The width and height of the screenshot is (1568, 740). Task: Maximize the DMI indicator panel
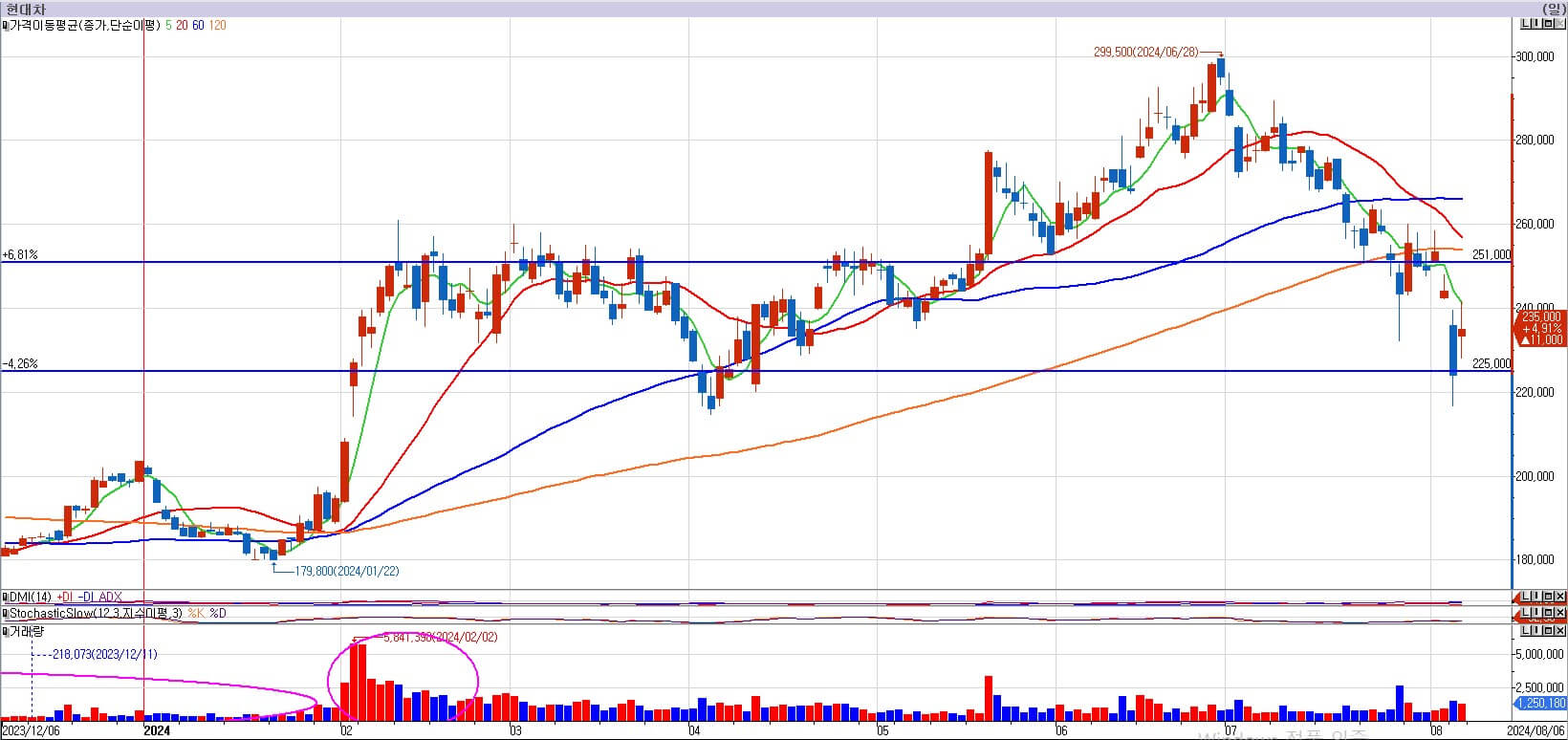click(1548, 596)
